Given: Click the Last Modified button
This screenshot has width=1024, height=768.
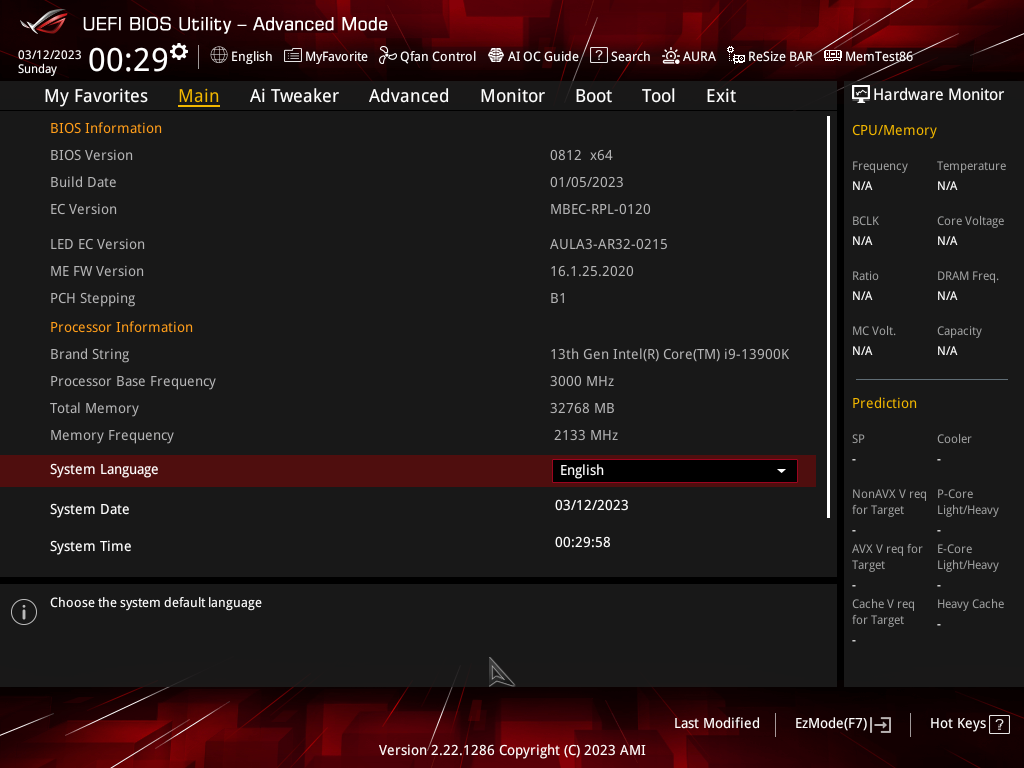Looking at the screenshot, I should coord(716,724).
